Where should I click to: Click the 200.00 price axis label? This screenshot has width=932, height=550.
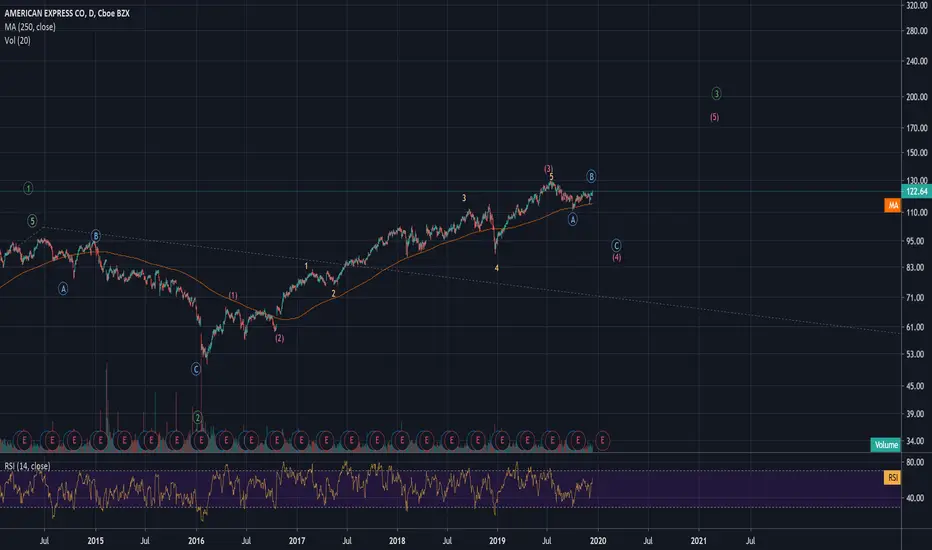[917, 97]
